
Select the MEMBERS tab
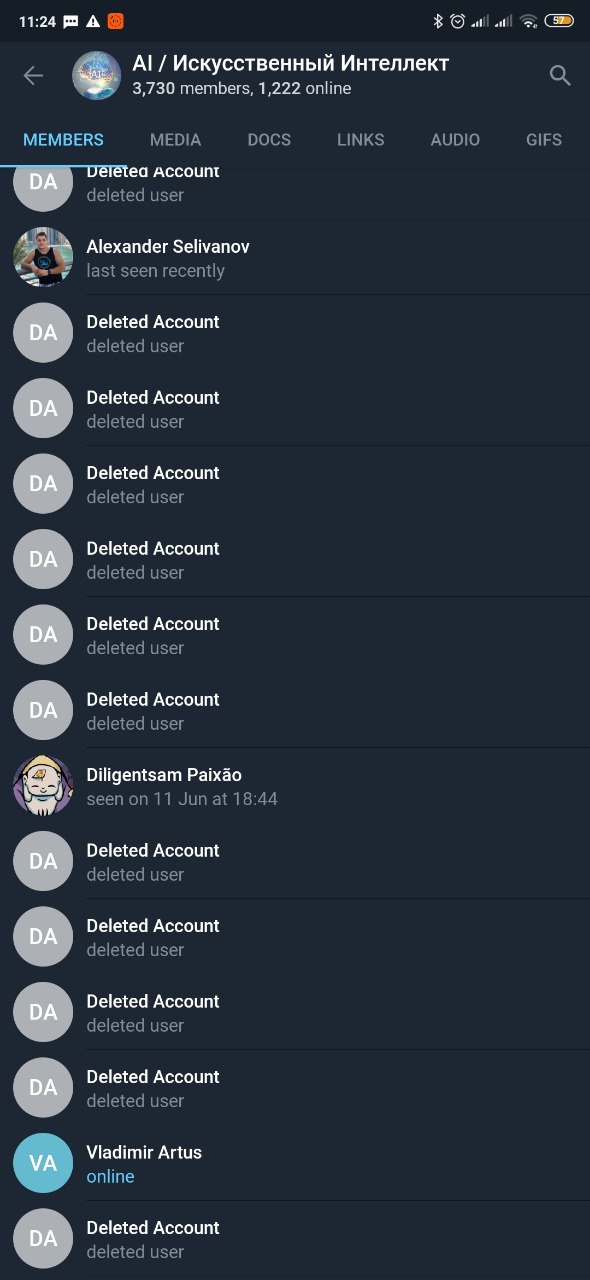(x=63, y=140)
